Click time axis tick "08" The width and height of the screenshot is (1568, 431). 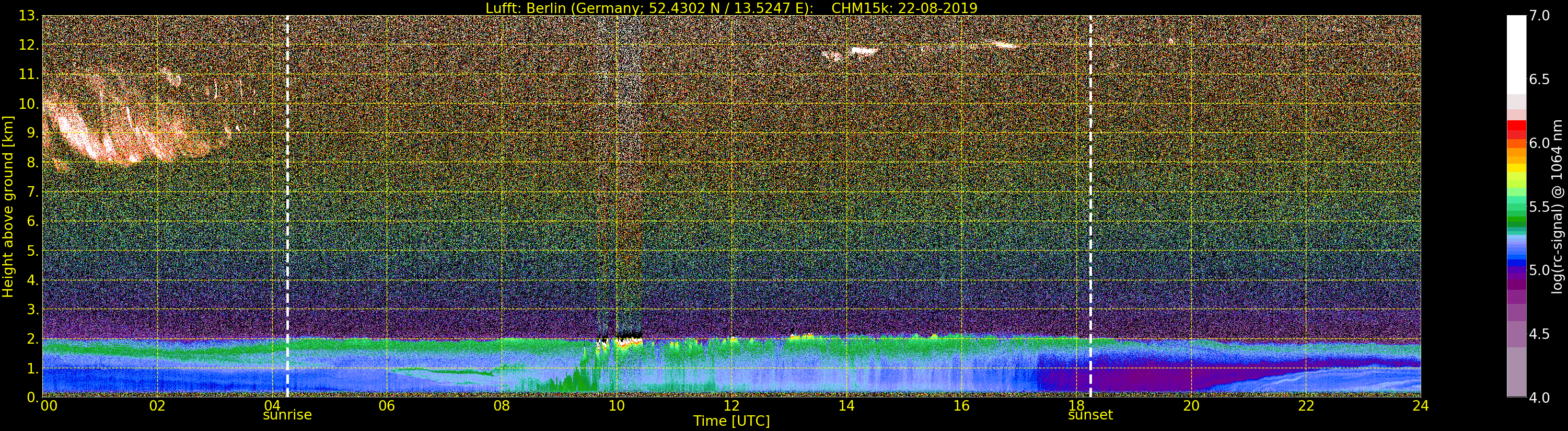click(x=502, y=406)
